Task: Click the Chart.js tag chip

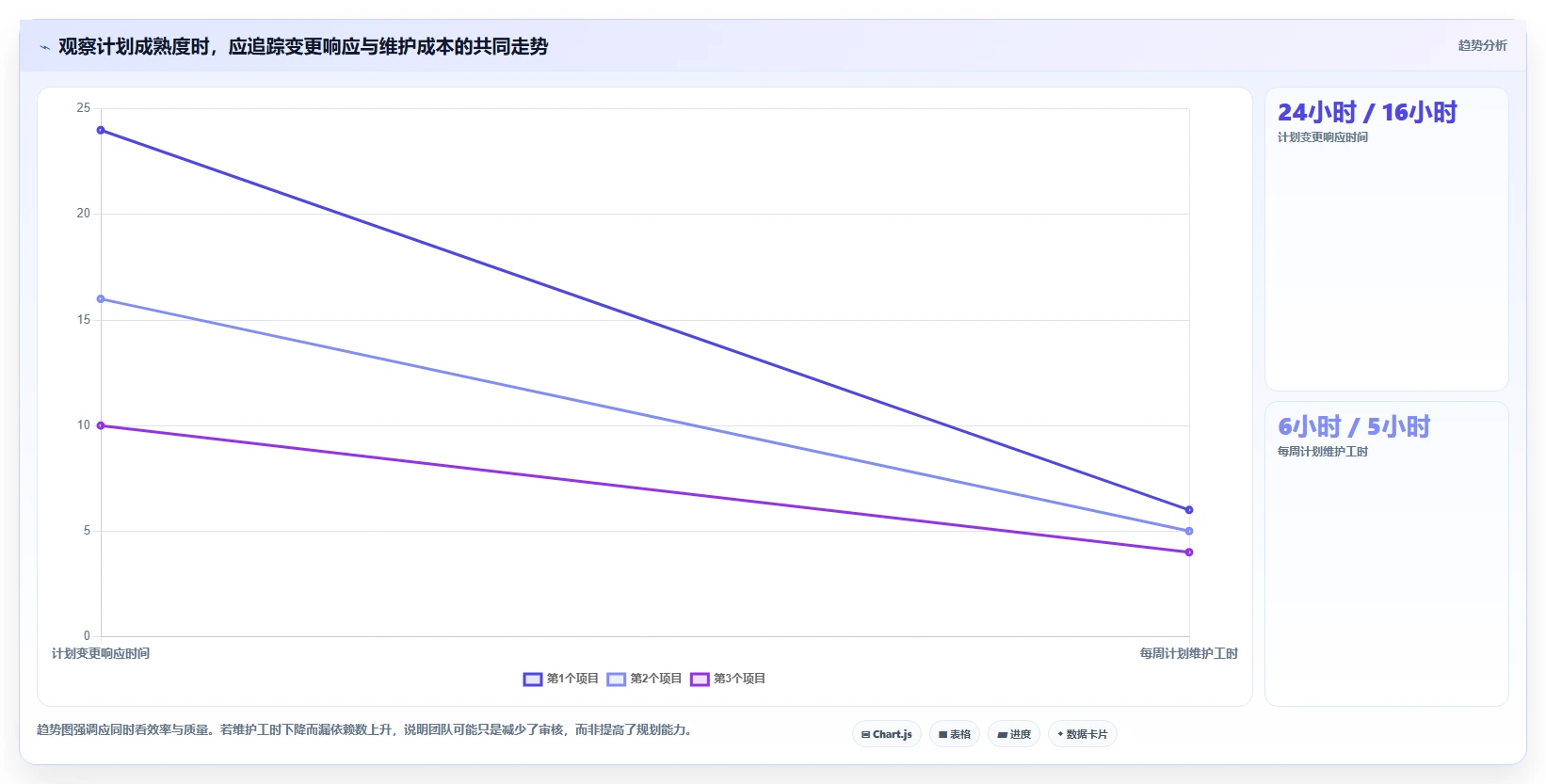Action: point(887,734)
